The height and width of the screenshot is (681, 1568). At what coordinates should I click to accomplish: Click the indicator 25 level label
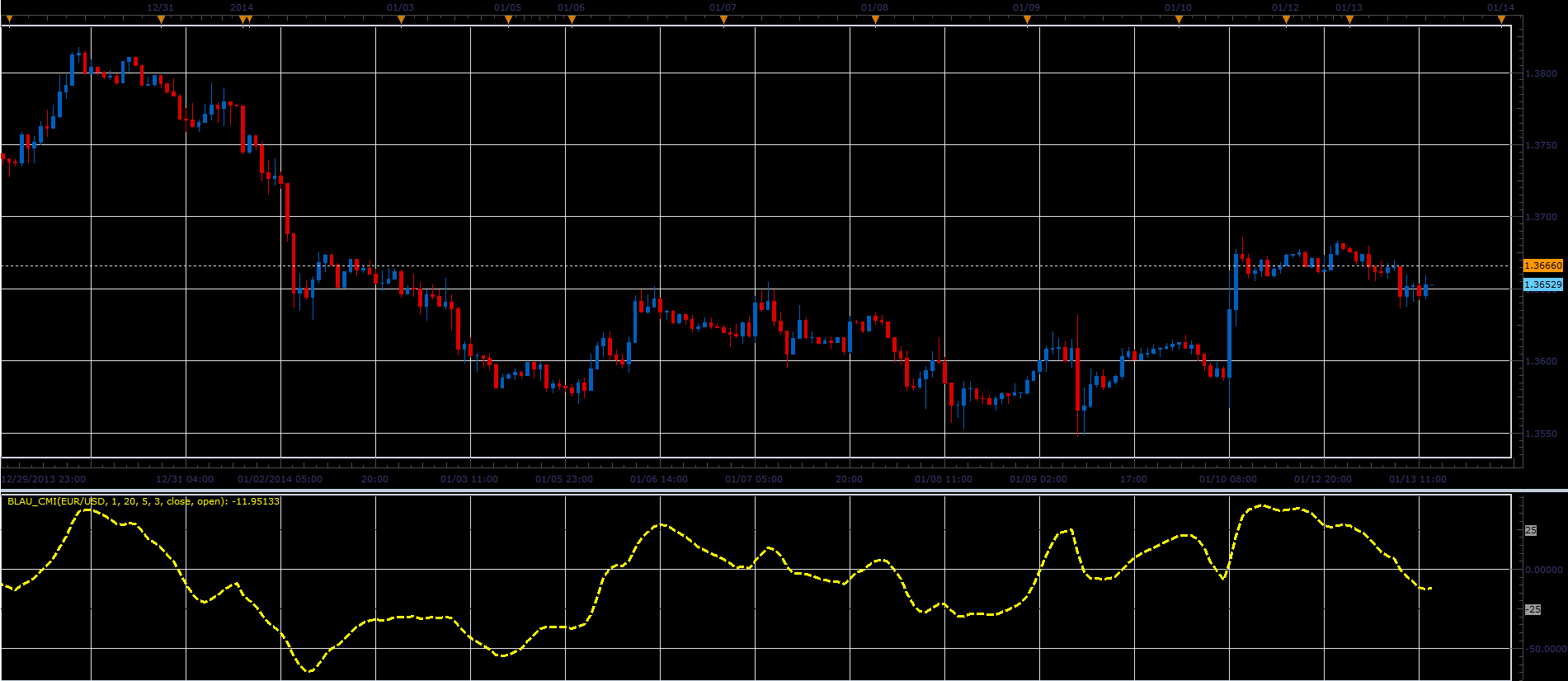click(1531, 530)
